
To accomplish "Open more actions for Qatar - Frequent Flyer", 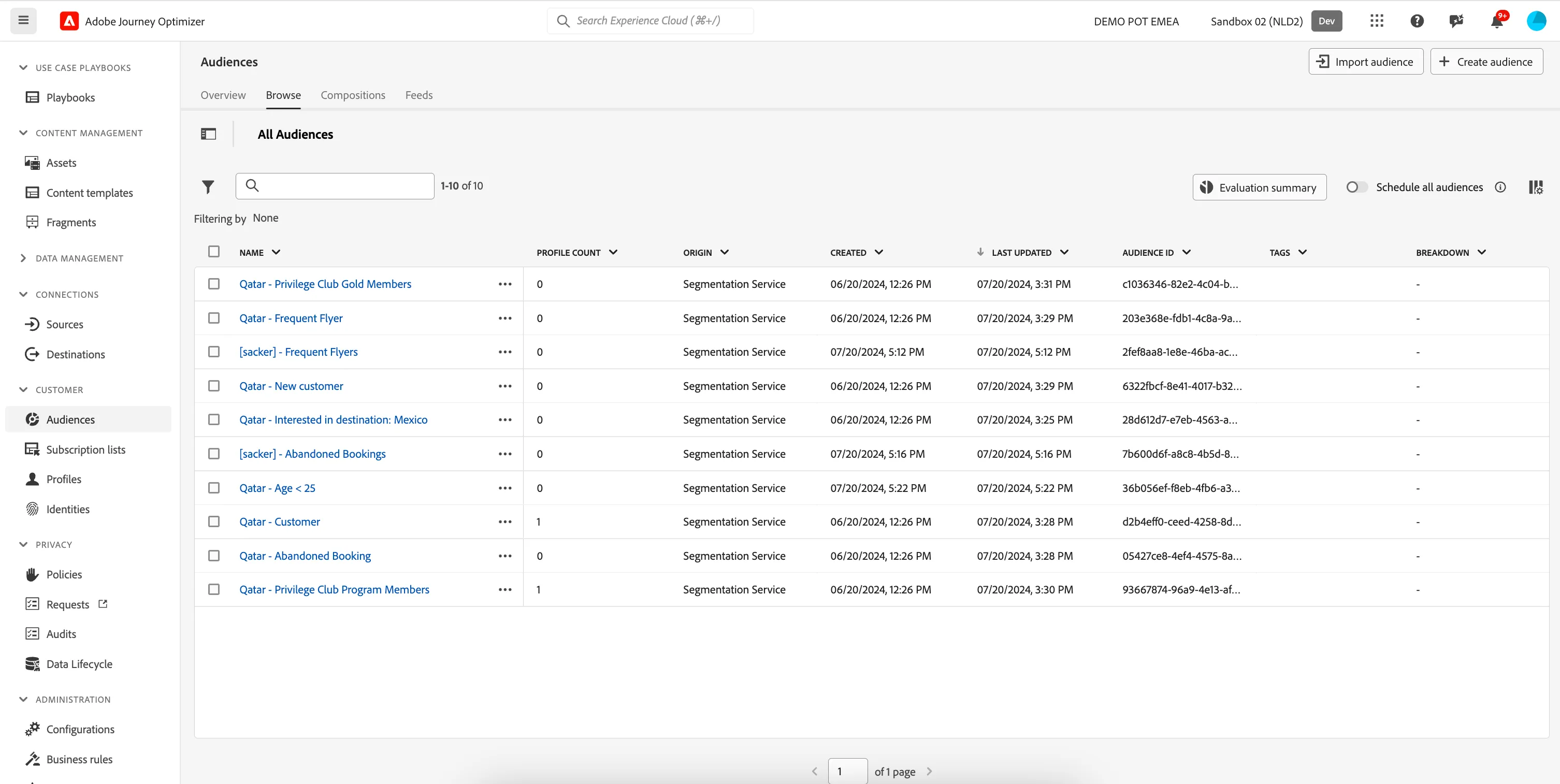I will pyautogui.click(x=505, y=318).
